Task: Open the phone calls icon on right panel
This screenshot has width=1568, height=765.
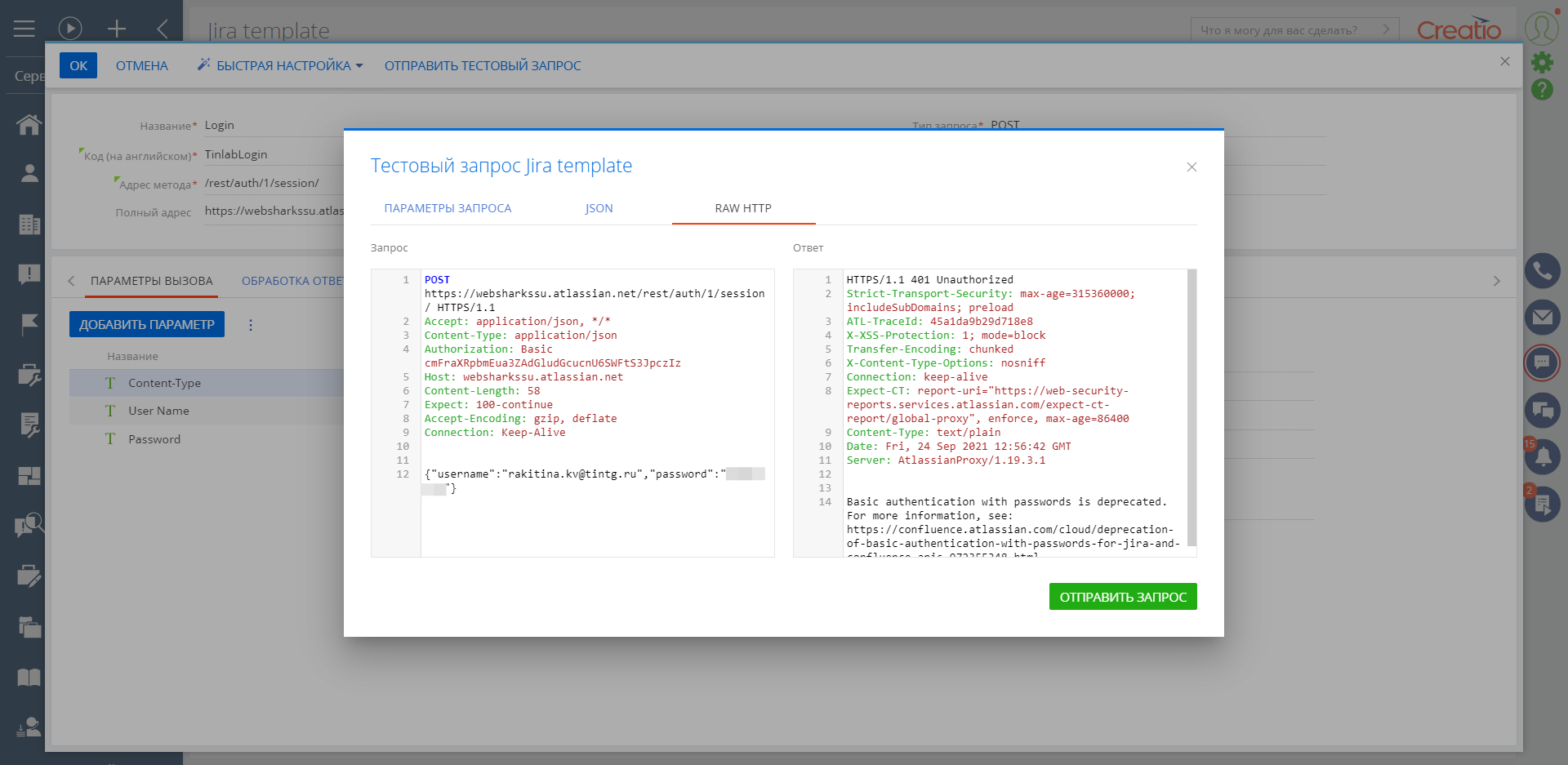Action: point(1542,270)
